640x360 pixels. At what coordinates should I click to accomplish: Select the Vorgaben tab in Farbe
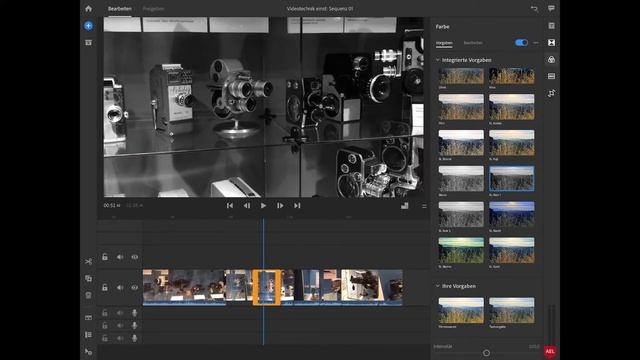click(x=444, y=43)
